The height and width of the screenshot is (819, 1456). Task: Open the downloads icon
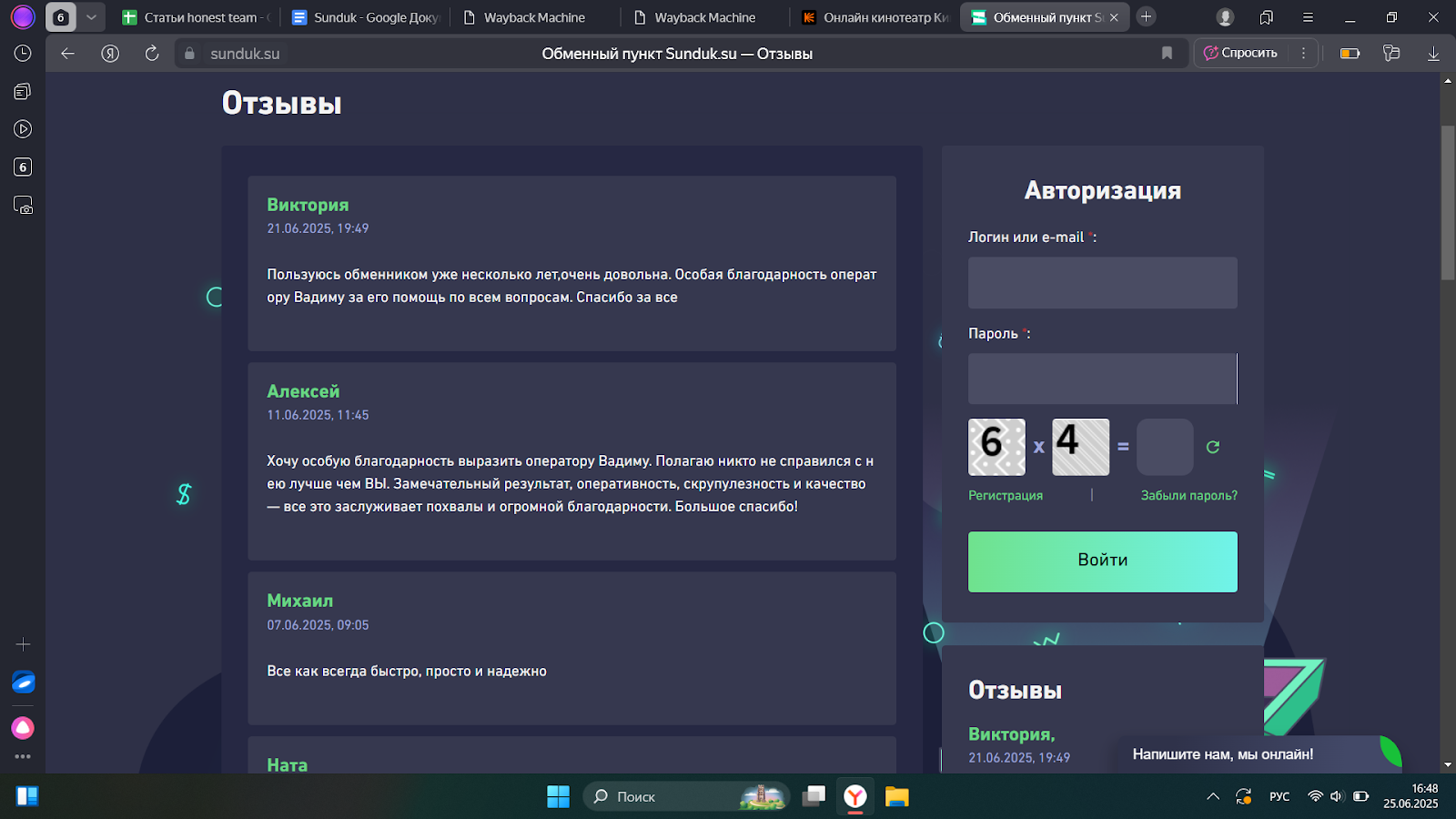1433,54
